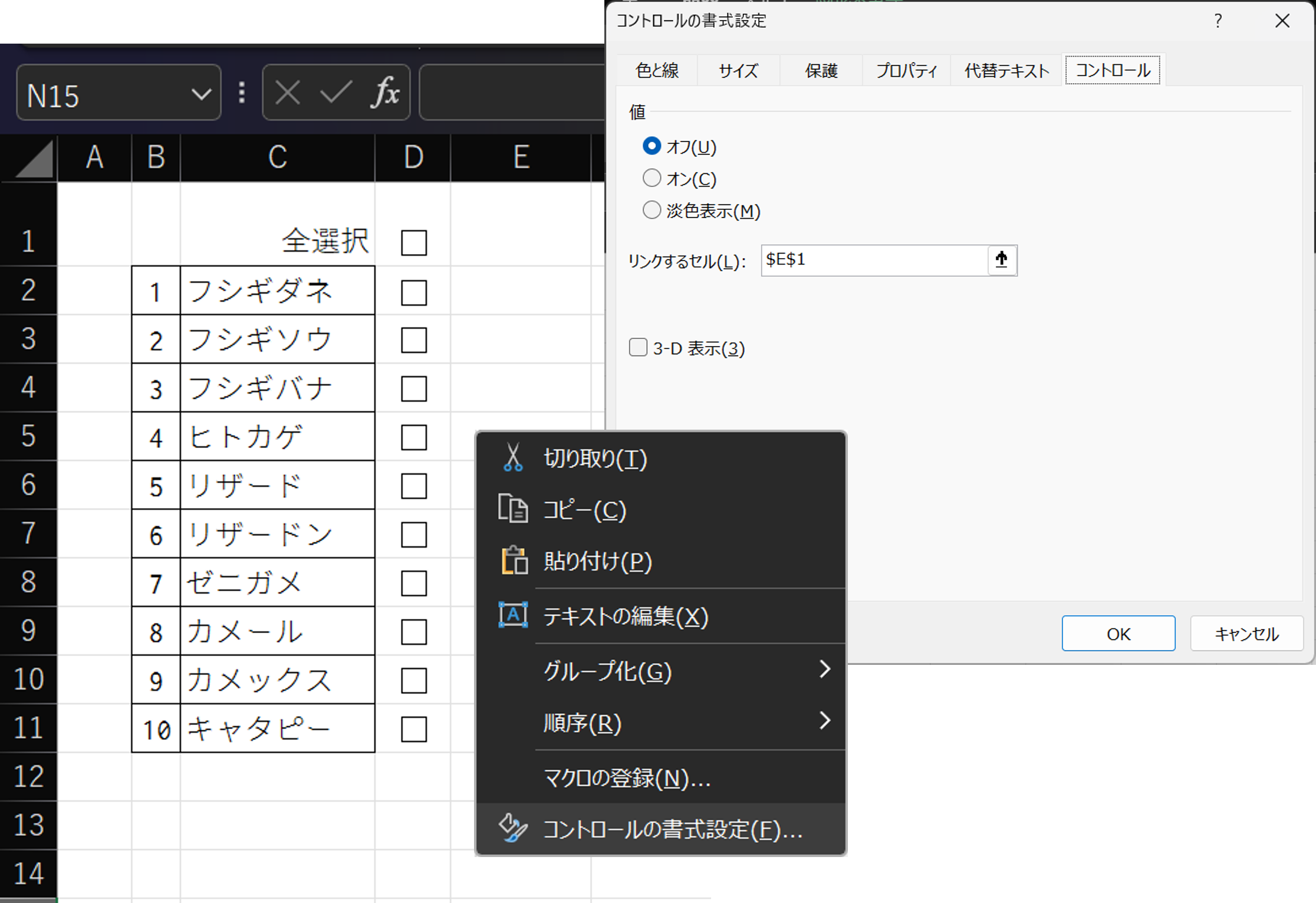Click the Copy icon in the context menu
1316x903 pixels.
512,510
